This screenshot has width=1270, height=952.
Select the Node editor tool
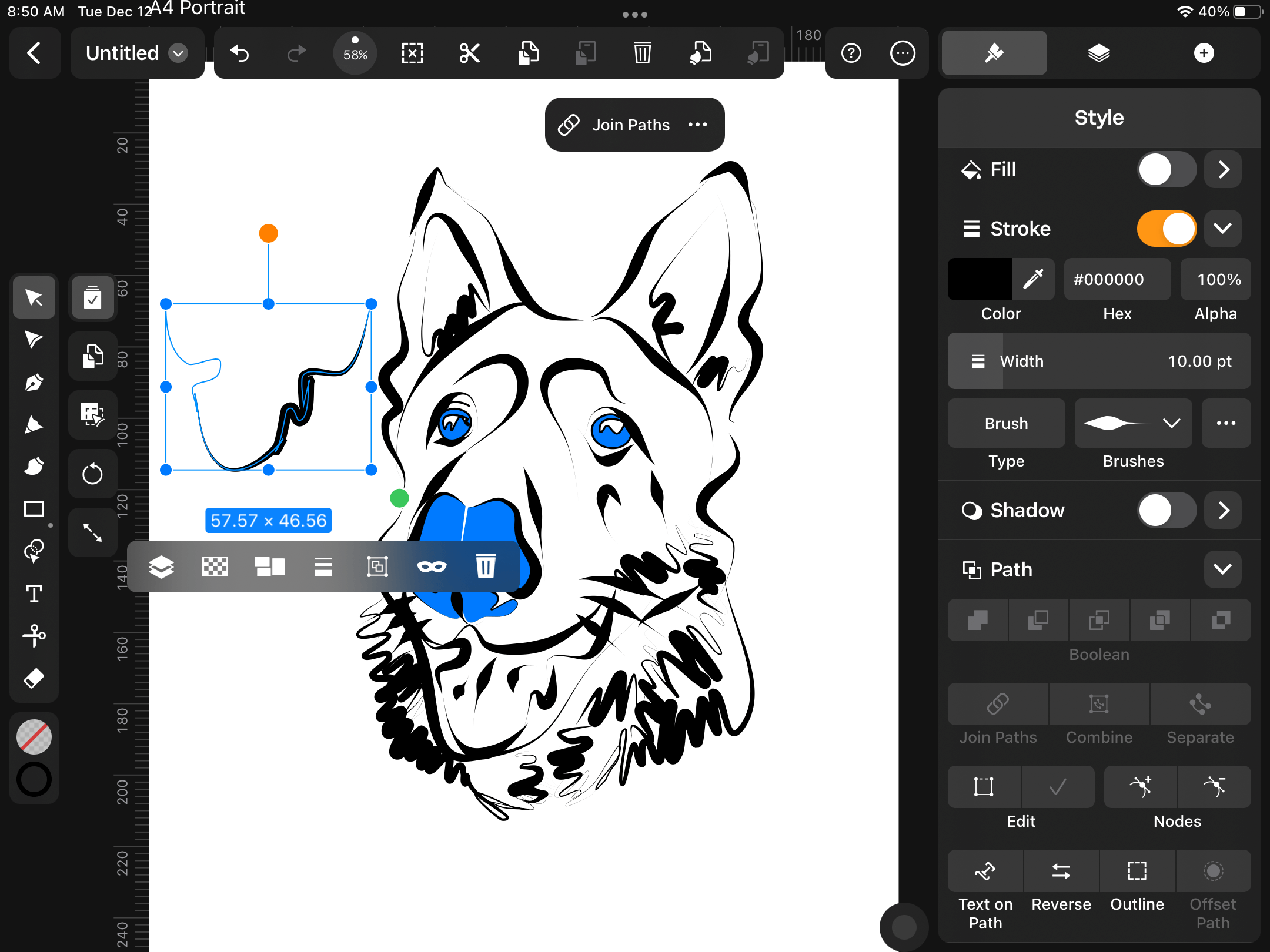(34, 337)
